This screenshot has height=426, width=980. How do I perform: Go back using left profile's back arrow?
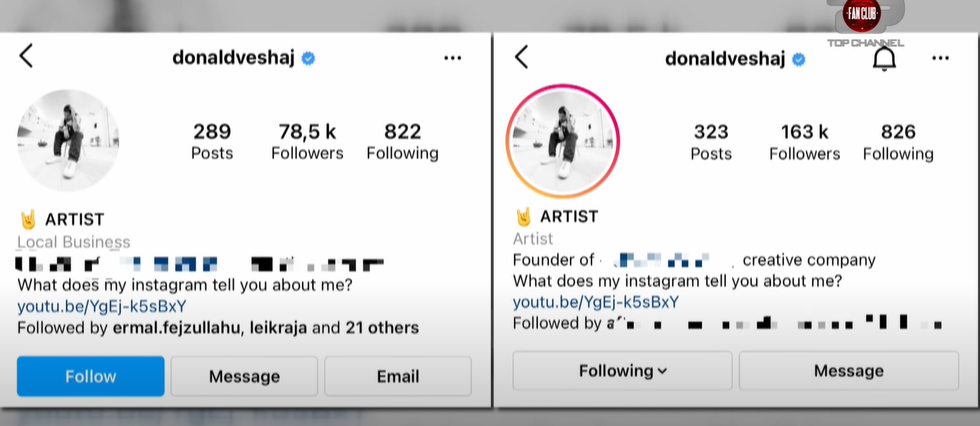pos(27,57)
